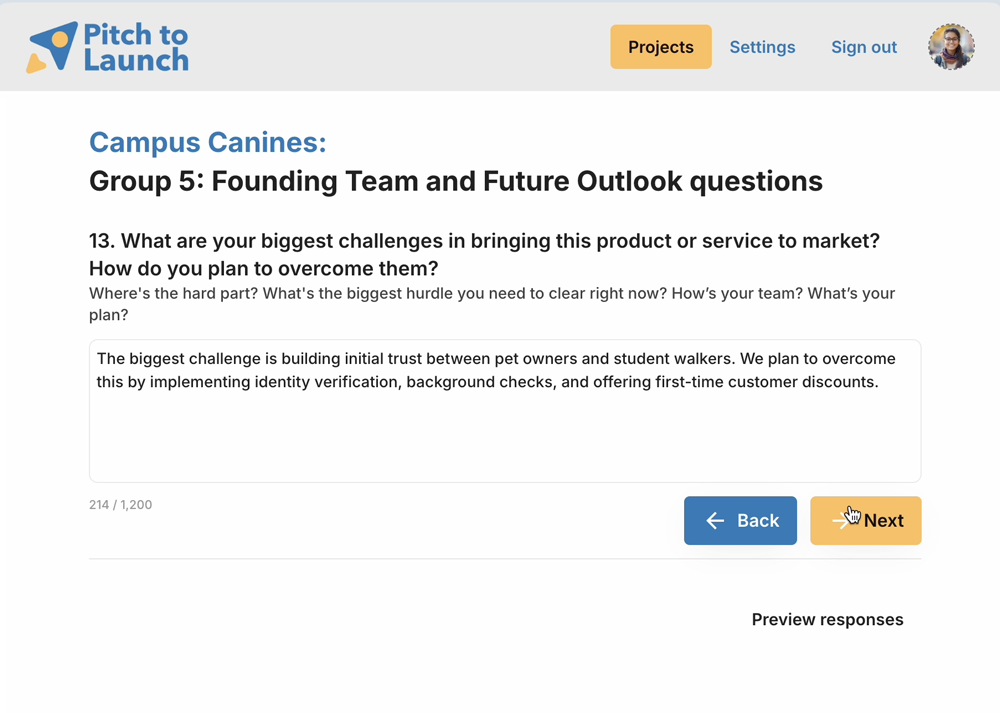Screen dimensions: 1000x713
Task: Open Preview responses
Action: point(827,620)
